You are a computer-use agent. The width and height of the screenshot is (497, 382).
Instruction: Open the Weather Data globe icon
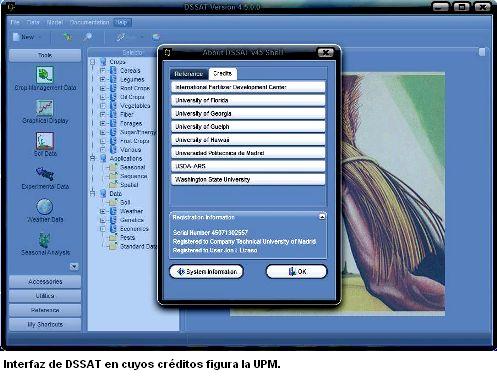(x=45, y=207)
